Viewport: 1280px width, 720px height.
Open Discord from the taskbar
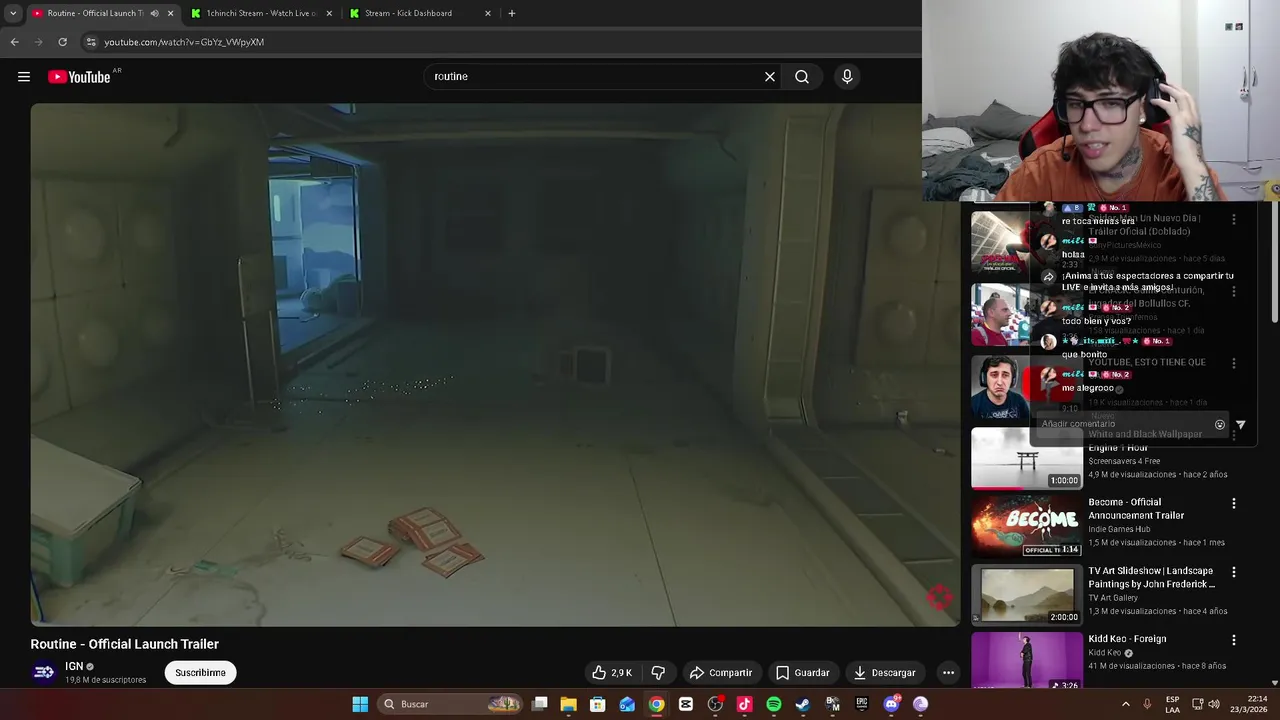click(x=891, y=704)
